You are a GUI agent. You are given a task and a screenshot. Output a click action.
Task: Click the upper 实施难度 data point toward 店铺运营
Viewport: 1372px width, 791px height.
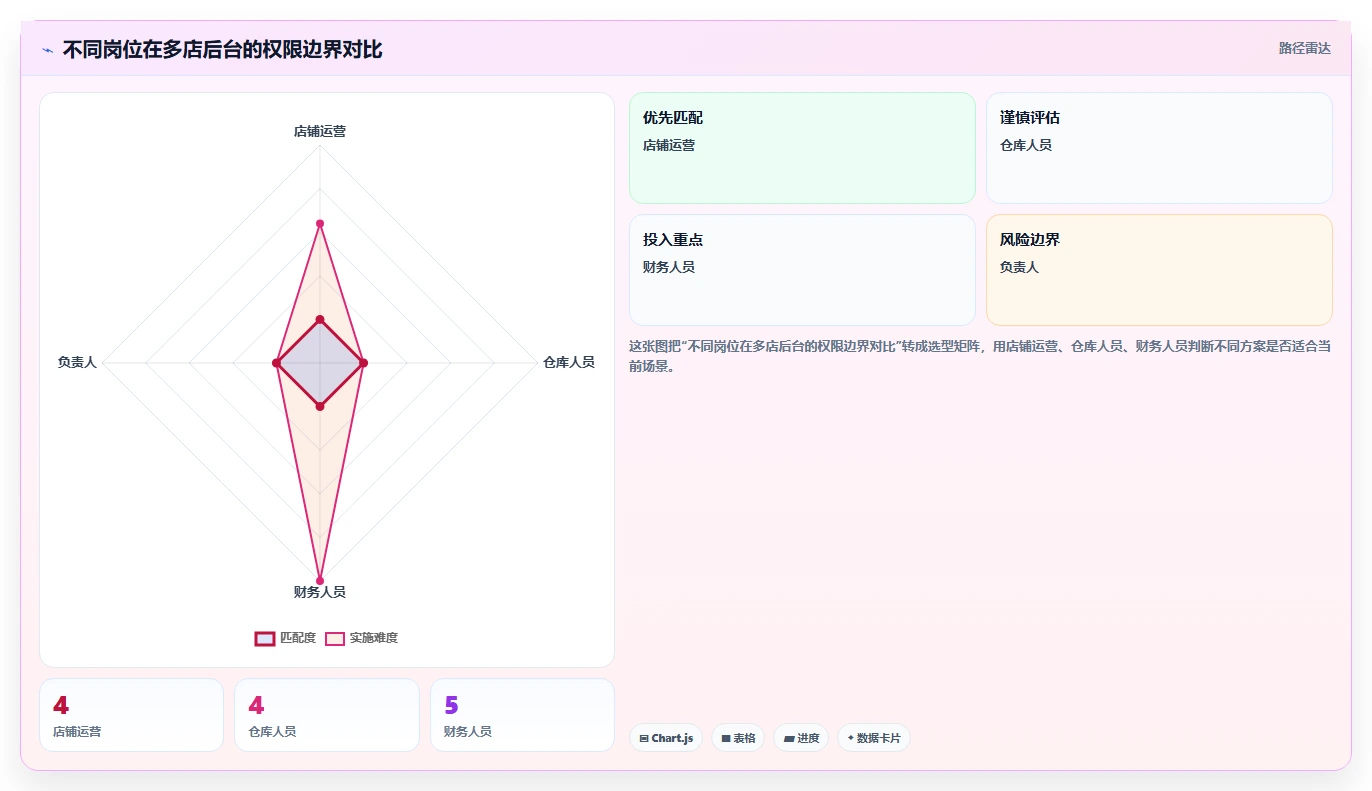320,223
